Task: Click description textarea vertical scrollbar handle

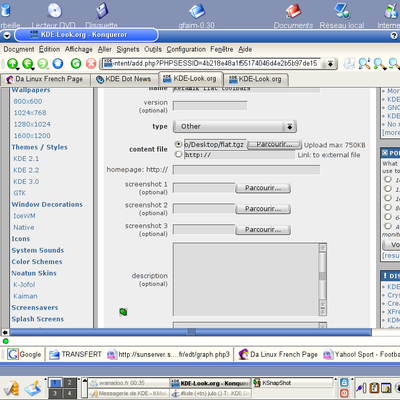Action: click(322, 276)
